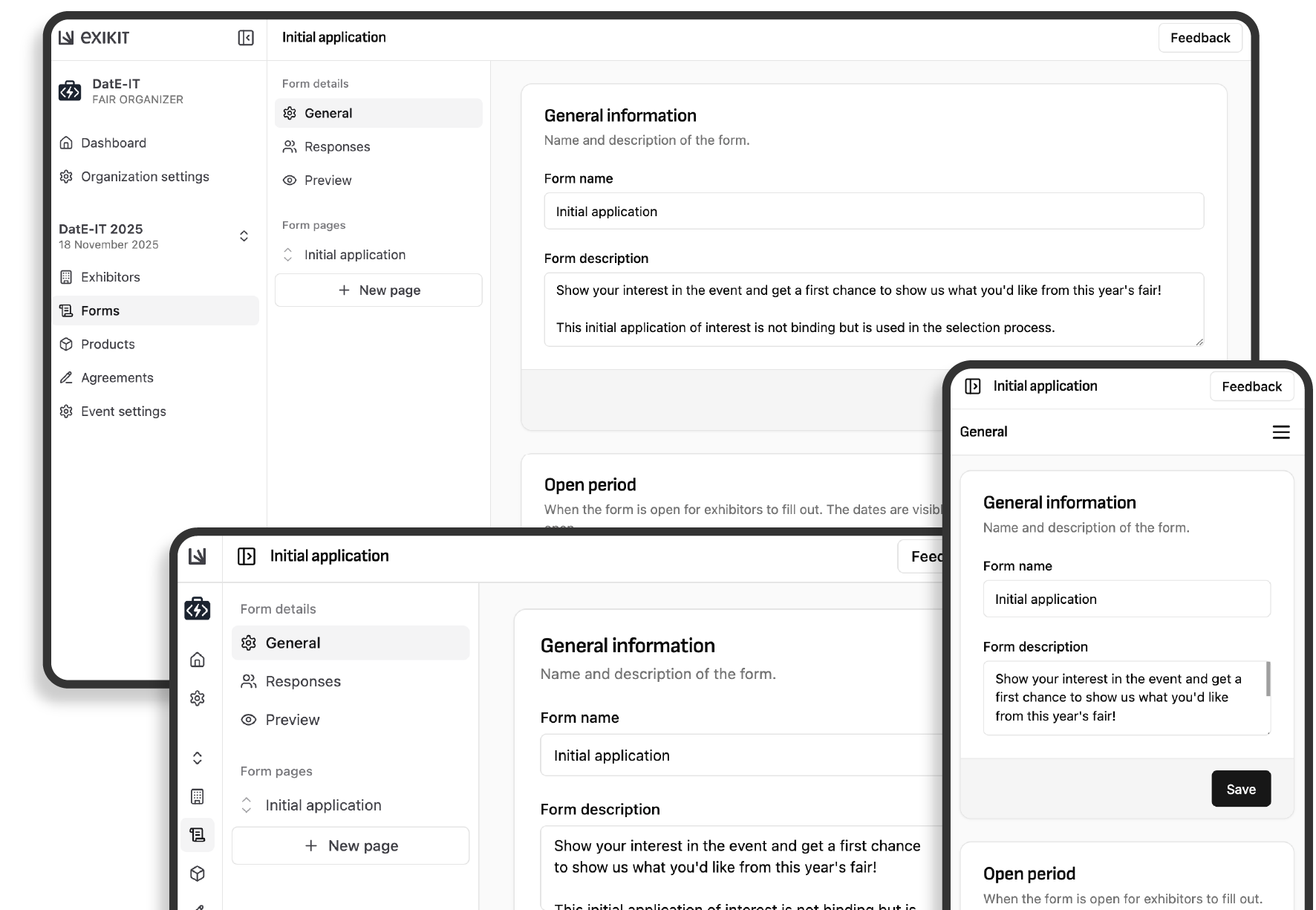
Task: Click the Exikit logo icon
Action: [68, 37]
